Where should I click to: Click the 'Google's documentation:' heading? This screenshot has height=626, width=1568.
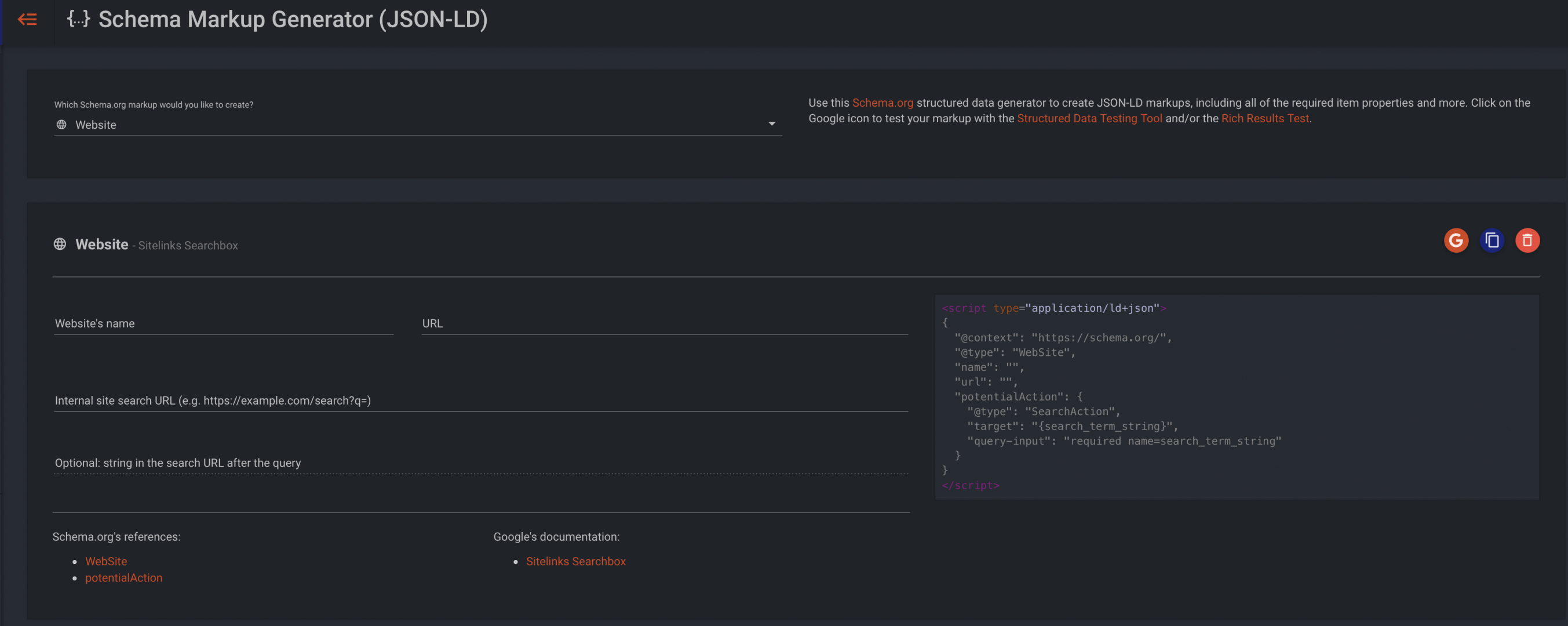click(556, 537)
